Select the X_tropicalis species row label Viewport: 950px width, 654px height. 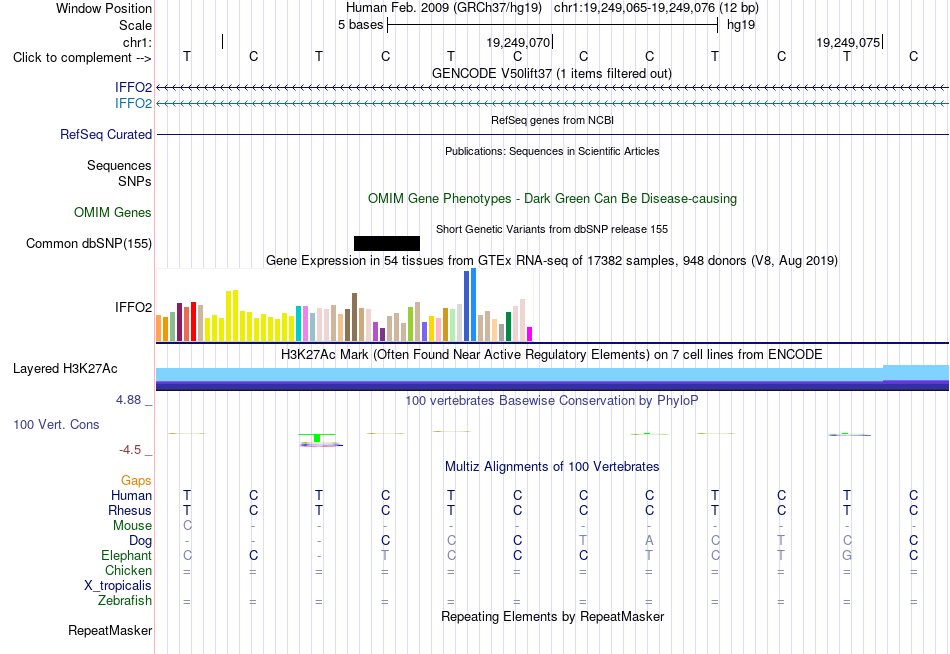click(118, 586)
